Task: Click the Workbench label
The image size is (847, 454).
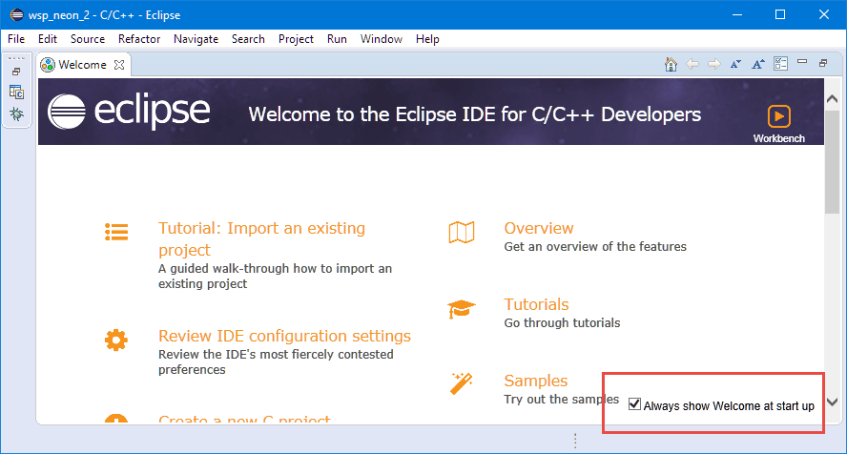Action: pyautogui.click(x=779, y=138)
